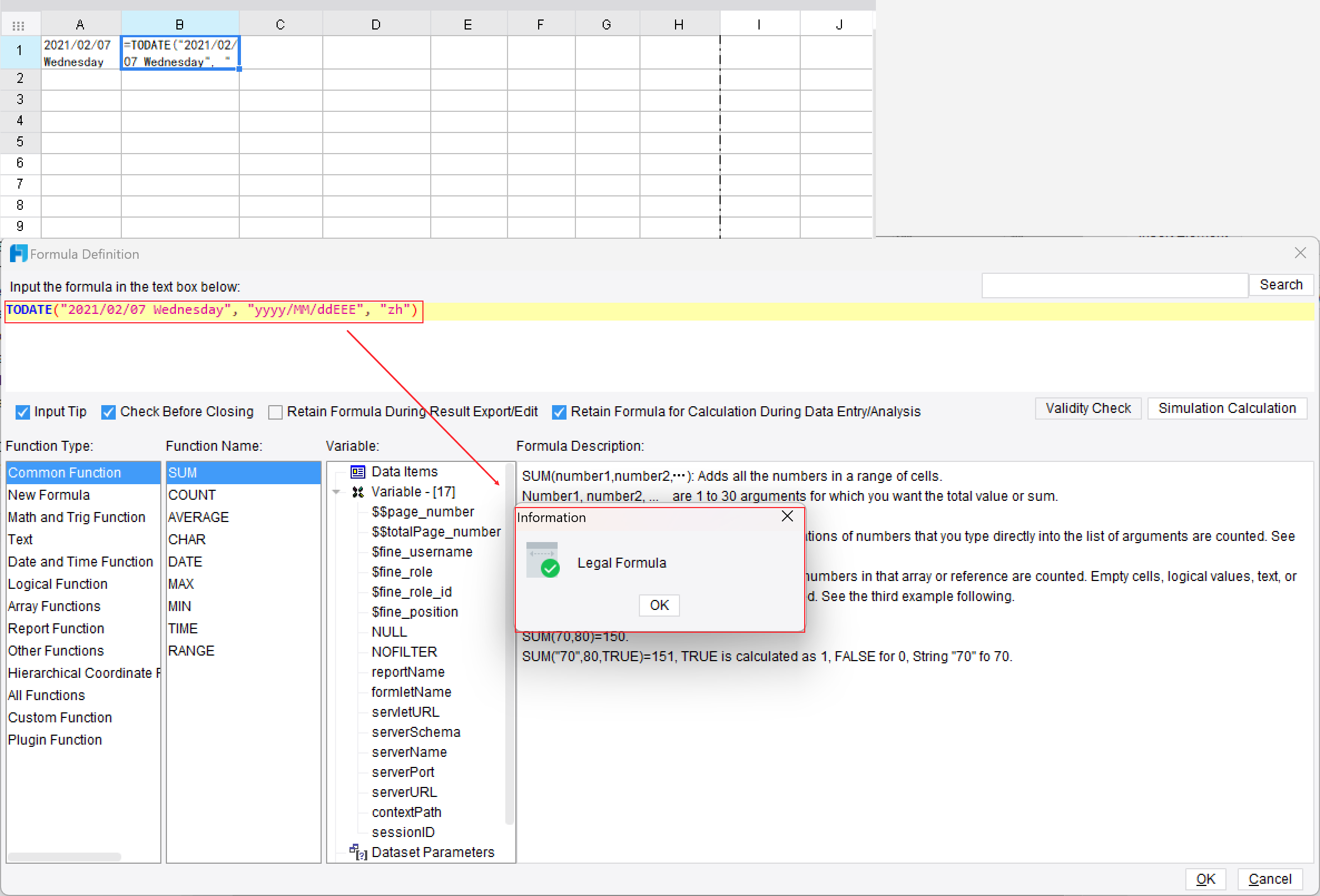Collapse the Variable - [17] tree node
Image resolution: width=1320 pixels, height=896 pixels.
336,492
